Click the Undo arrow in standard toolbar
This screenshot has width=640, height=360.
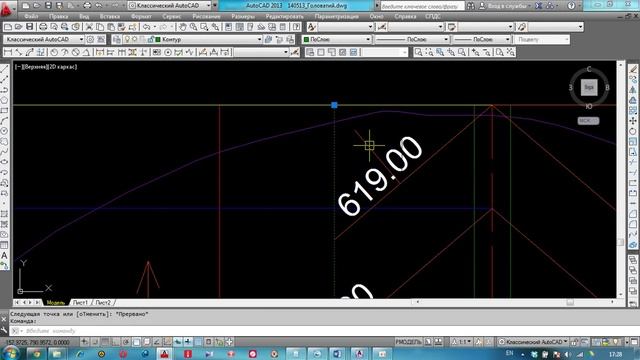pos(146,27)
